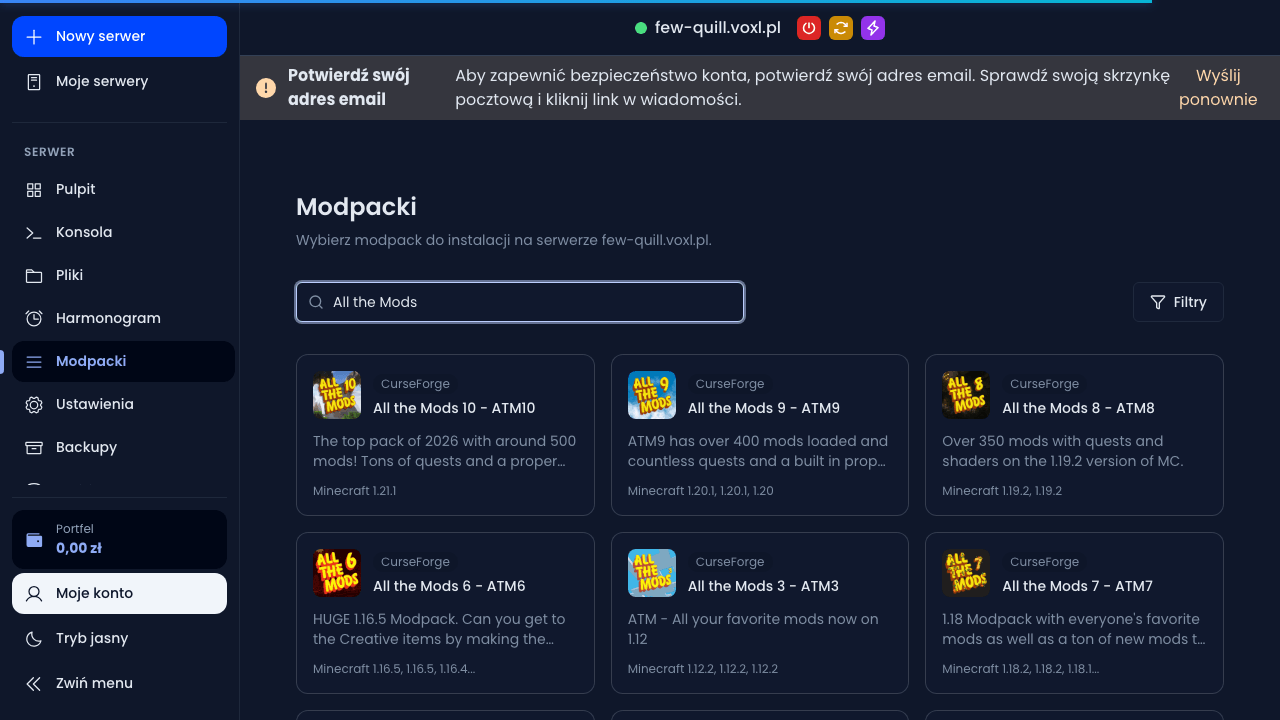Open the Pulpit menu item
This screenshot has width=1280, height=720.
coord(123,190)
